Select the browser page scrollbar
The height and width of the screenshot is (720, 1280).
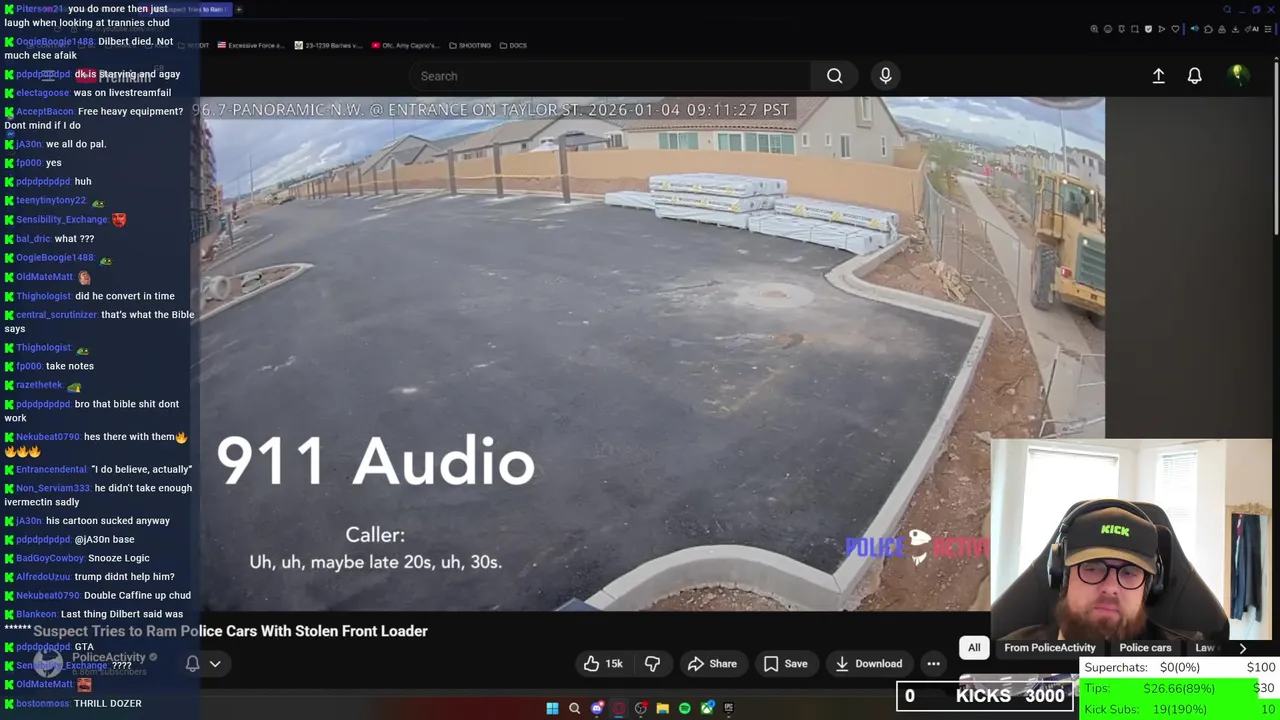click(x=1276, y=150)
